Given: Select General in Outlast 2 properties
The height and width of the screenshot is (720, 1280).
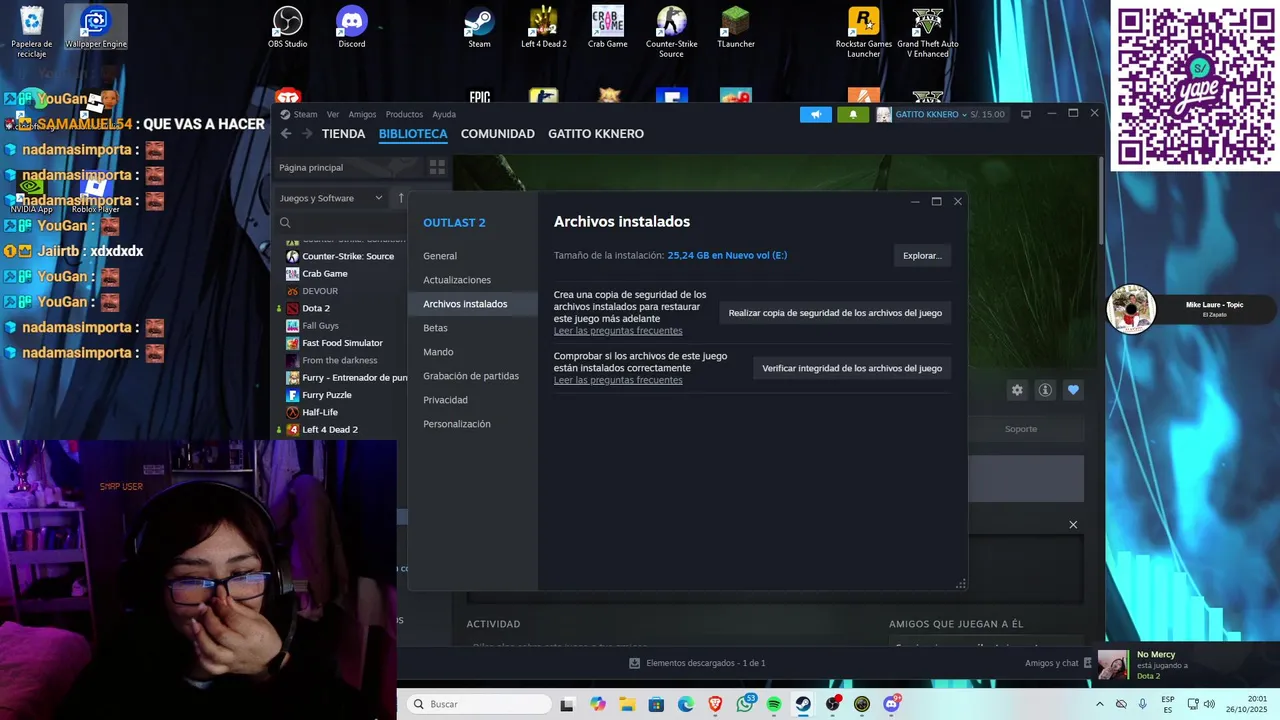Looking at the screenshot, I should click(473, 256).
